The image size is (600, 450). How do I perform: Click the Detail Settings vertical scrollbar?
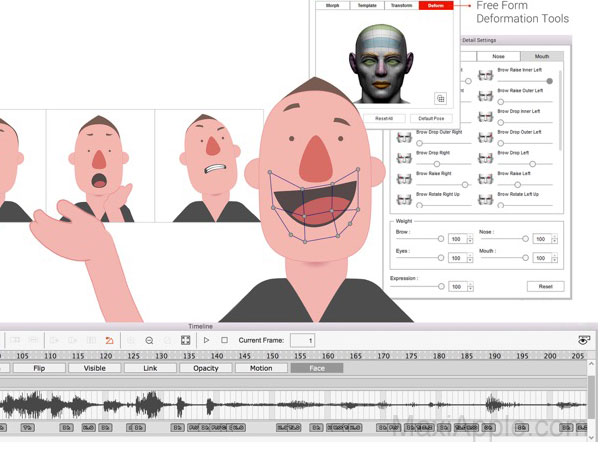point(560,110)
